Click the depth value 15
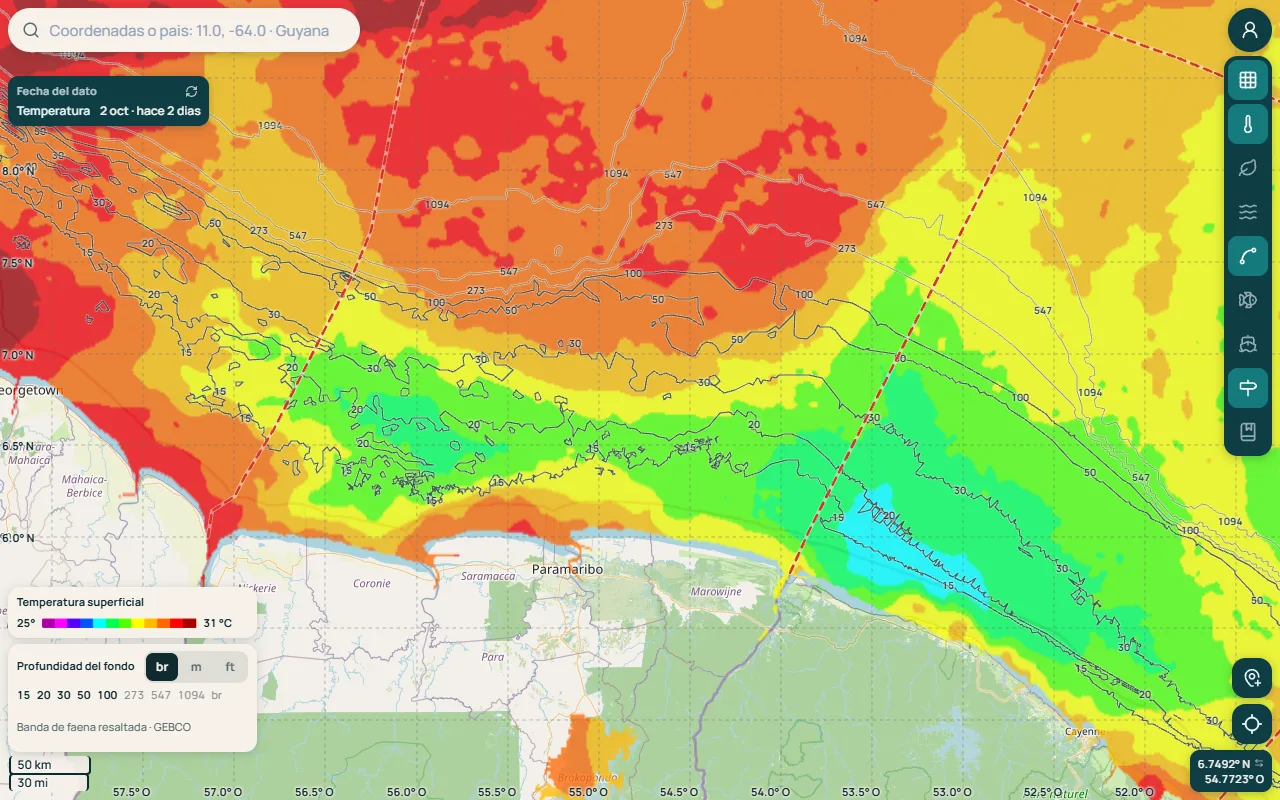 [x=23, y=695]
